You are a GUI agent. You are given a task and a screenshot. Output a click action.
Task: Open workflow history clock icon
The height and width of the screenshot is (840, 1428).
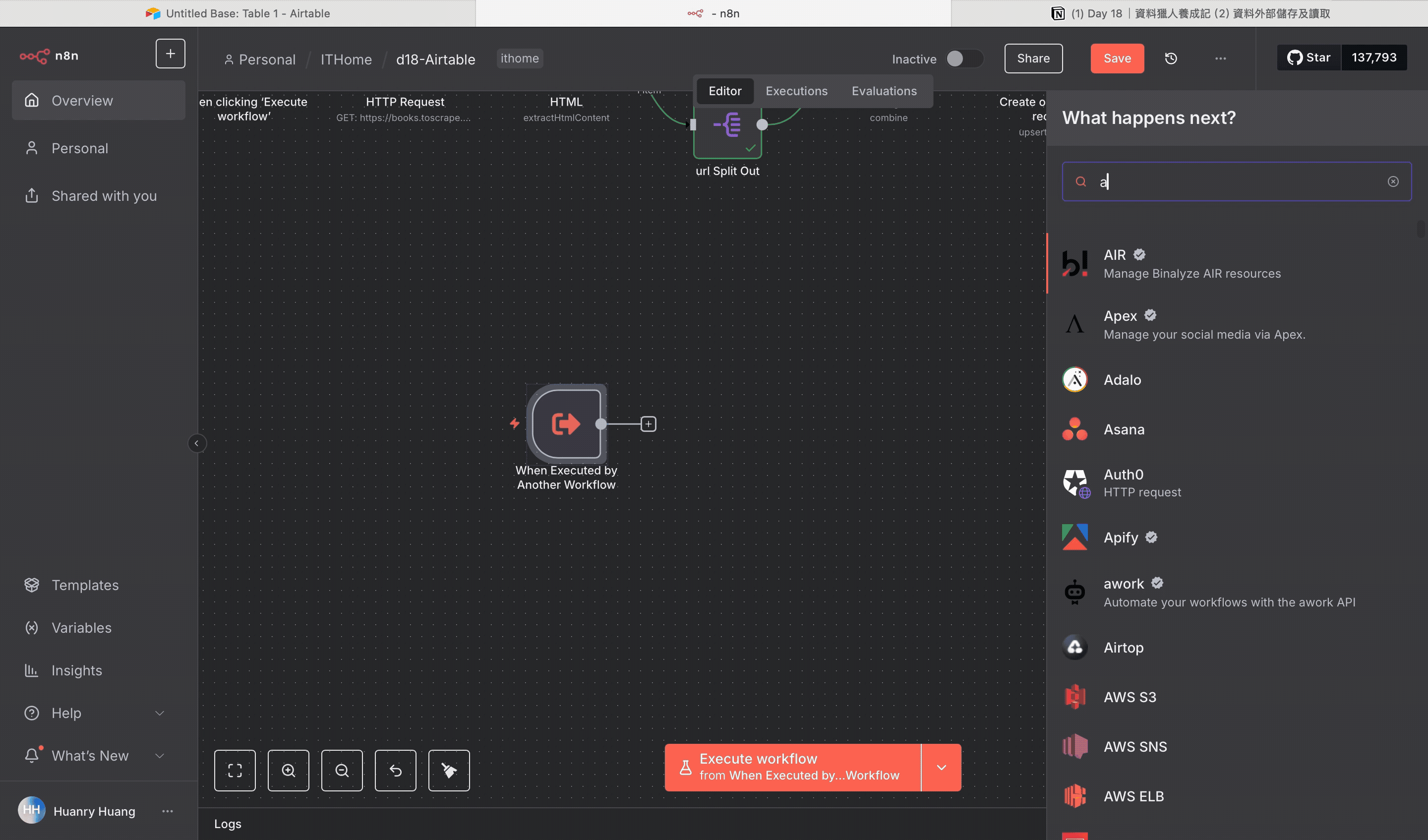click(1171, 59)
